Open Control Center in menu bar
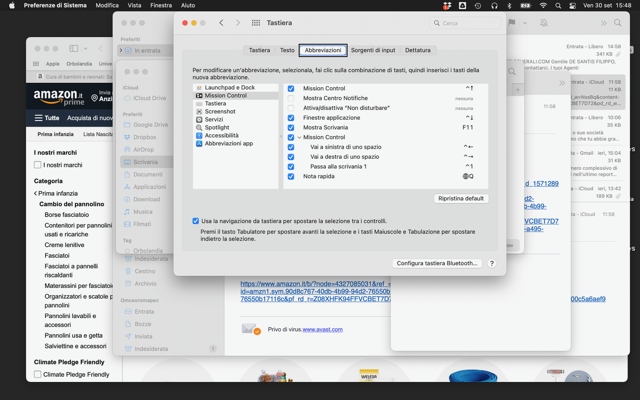Screen dimensions: 640x400 pos(572,6)
